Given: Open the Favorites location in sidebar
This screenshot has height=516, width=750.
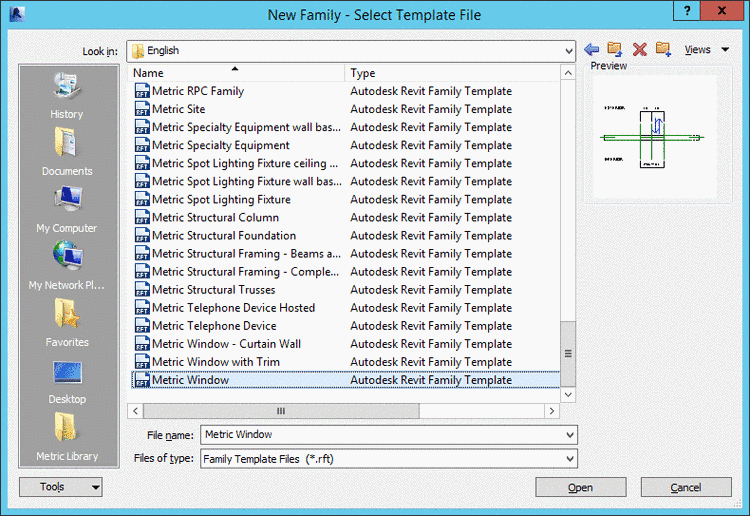Looking at the screenshot, I should pos(66,323).
